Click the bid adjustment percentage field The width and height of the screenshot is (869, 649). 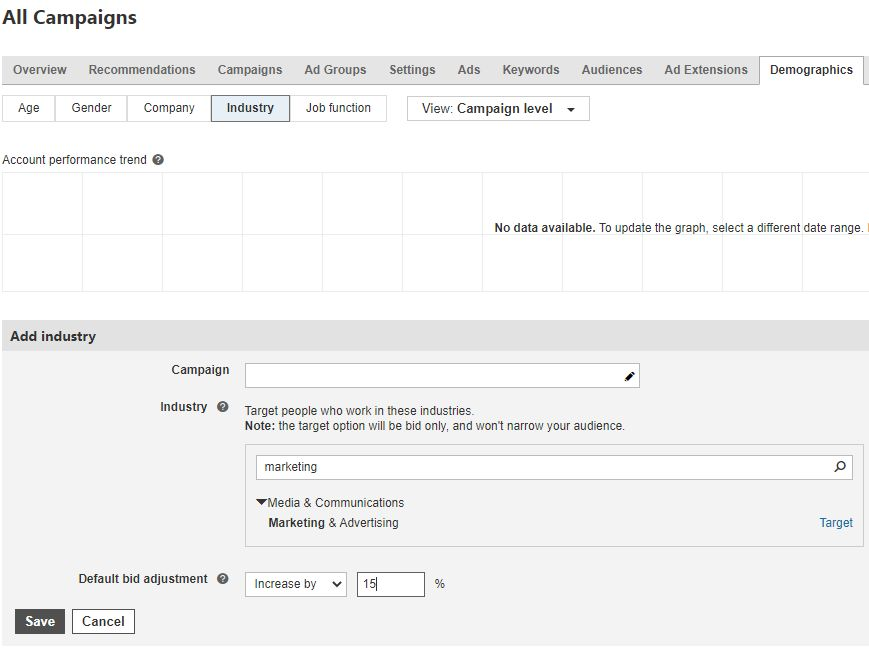(x=391, y=584)
